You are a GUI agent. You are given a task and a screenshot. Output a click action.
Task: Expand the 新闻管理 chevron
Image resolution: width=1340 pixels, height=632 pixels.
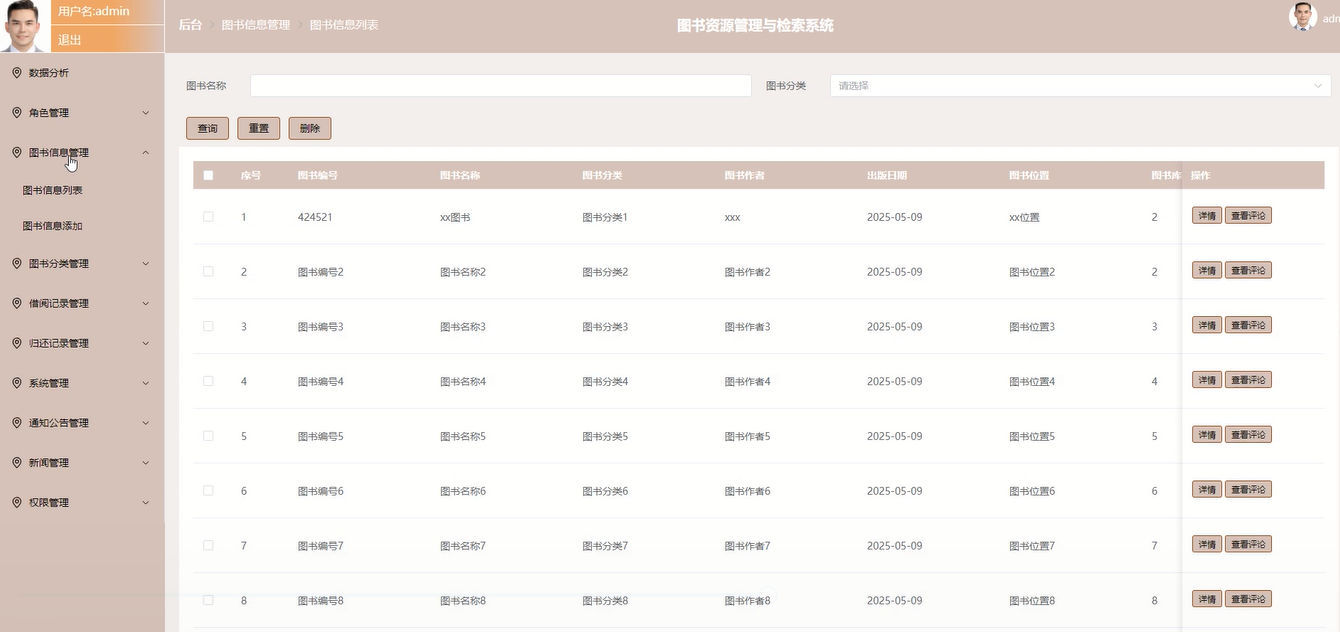[146, 463]
